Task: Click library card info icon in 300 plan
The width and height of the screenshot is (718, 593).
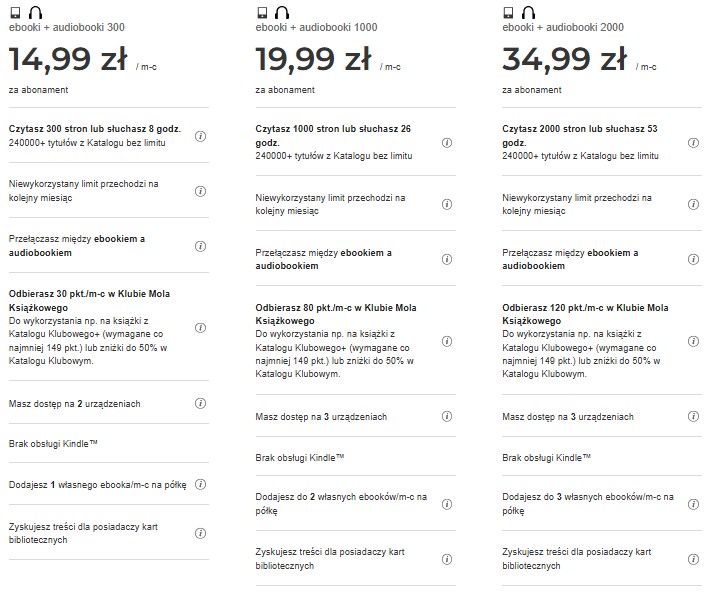Action: [200, 533]
